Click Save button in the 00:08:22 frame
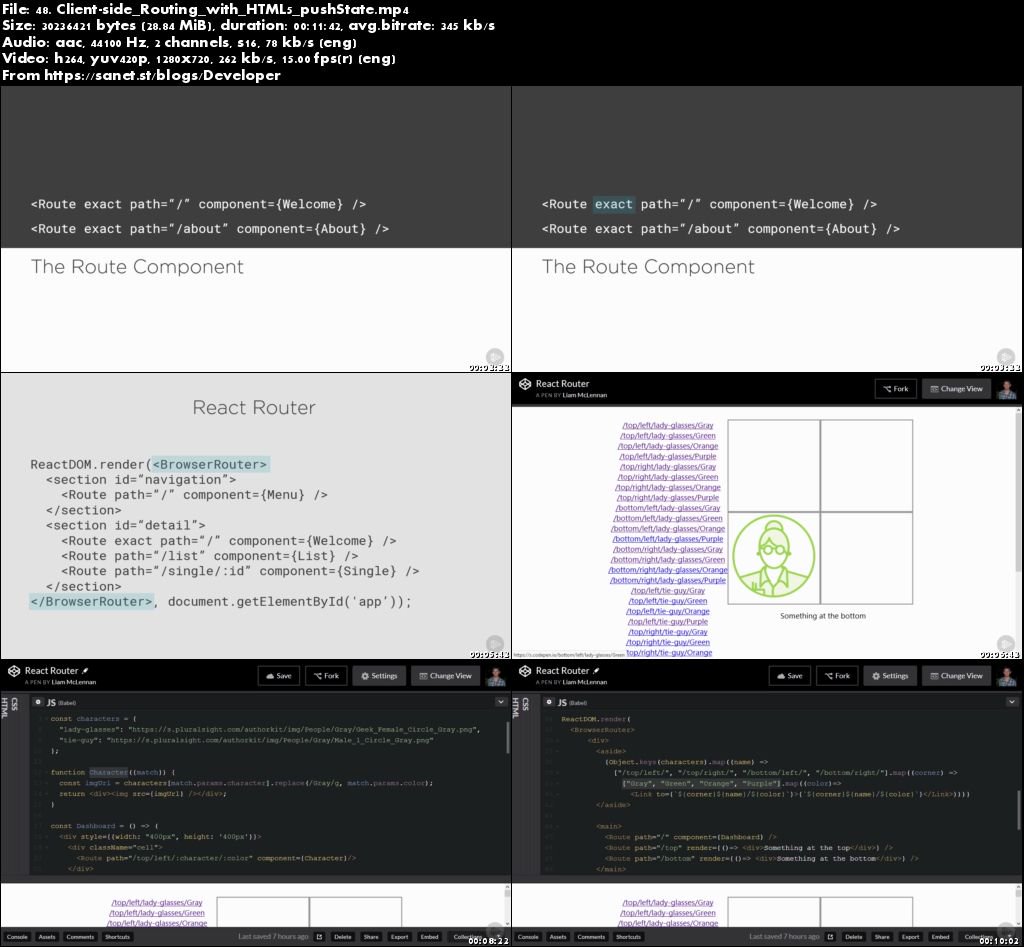This screenshot has width=1024, height=947. (x=279, y=676)
